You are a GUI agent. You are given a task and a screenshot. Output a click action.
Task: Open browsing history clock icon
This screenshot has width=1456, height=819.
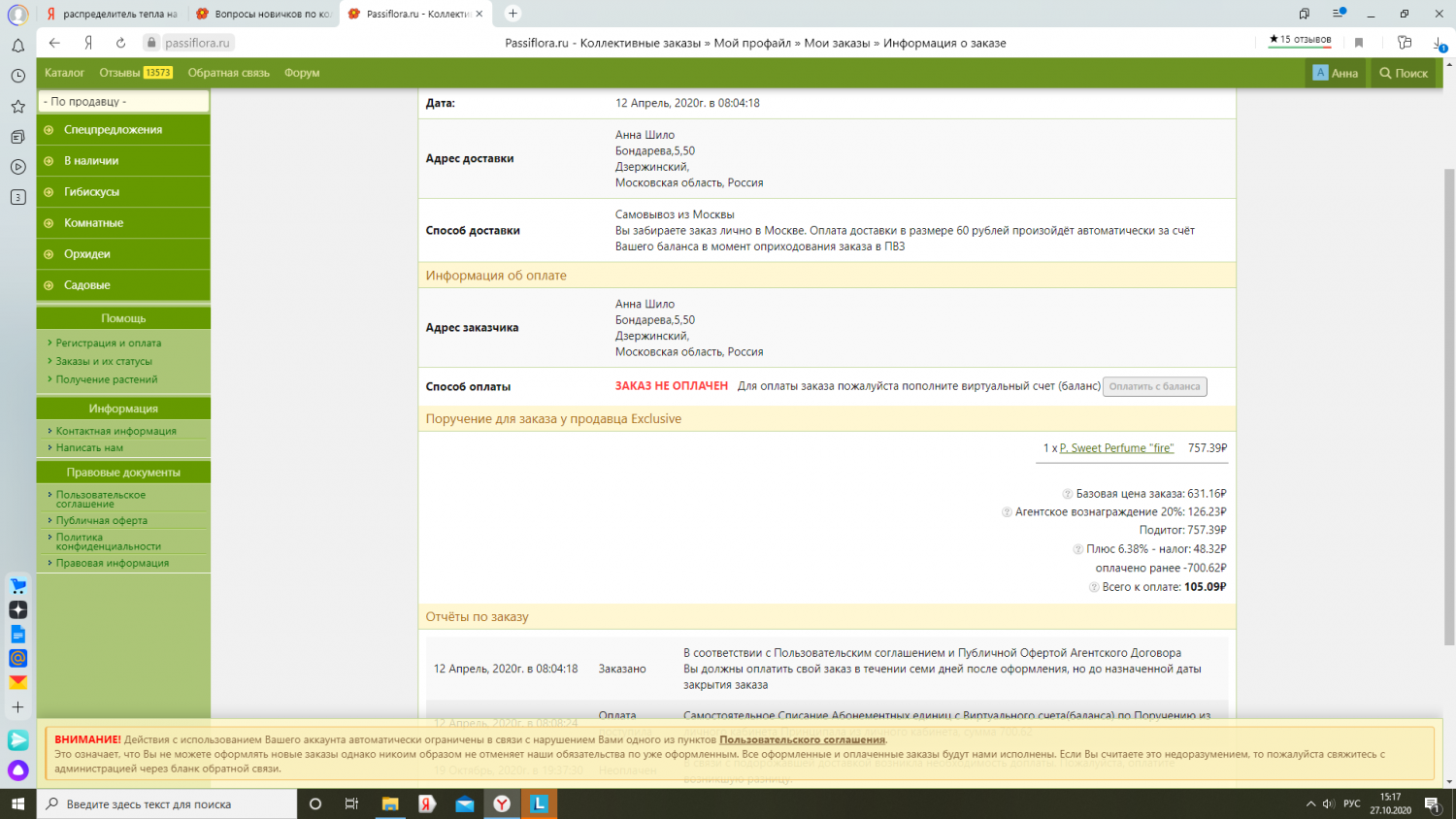click(17, 76)
